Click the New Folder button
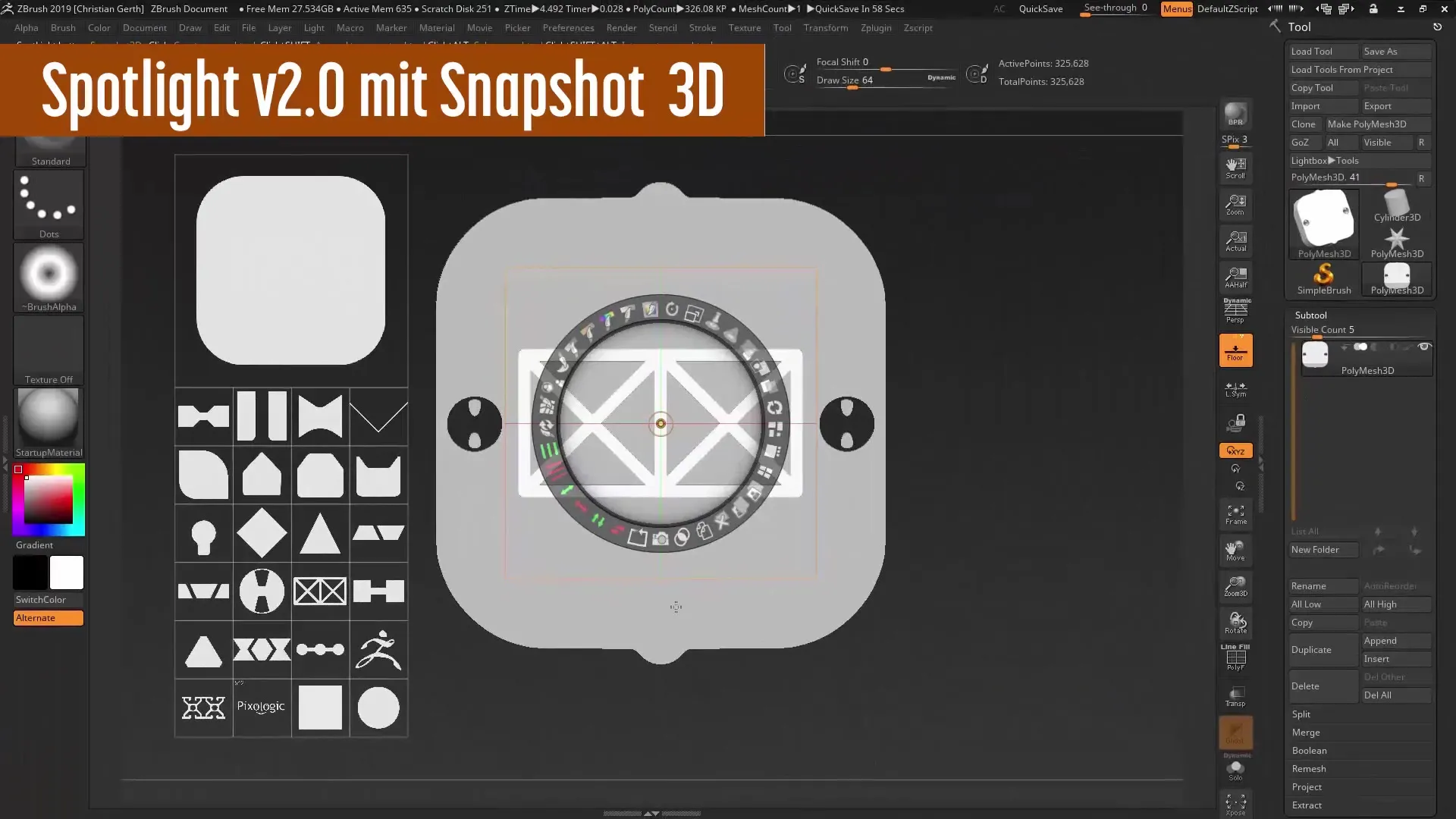This screenshot has height=819, width=1456. point(1323,550)
